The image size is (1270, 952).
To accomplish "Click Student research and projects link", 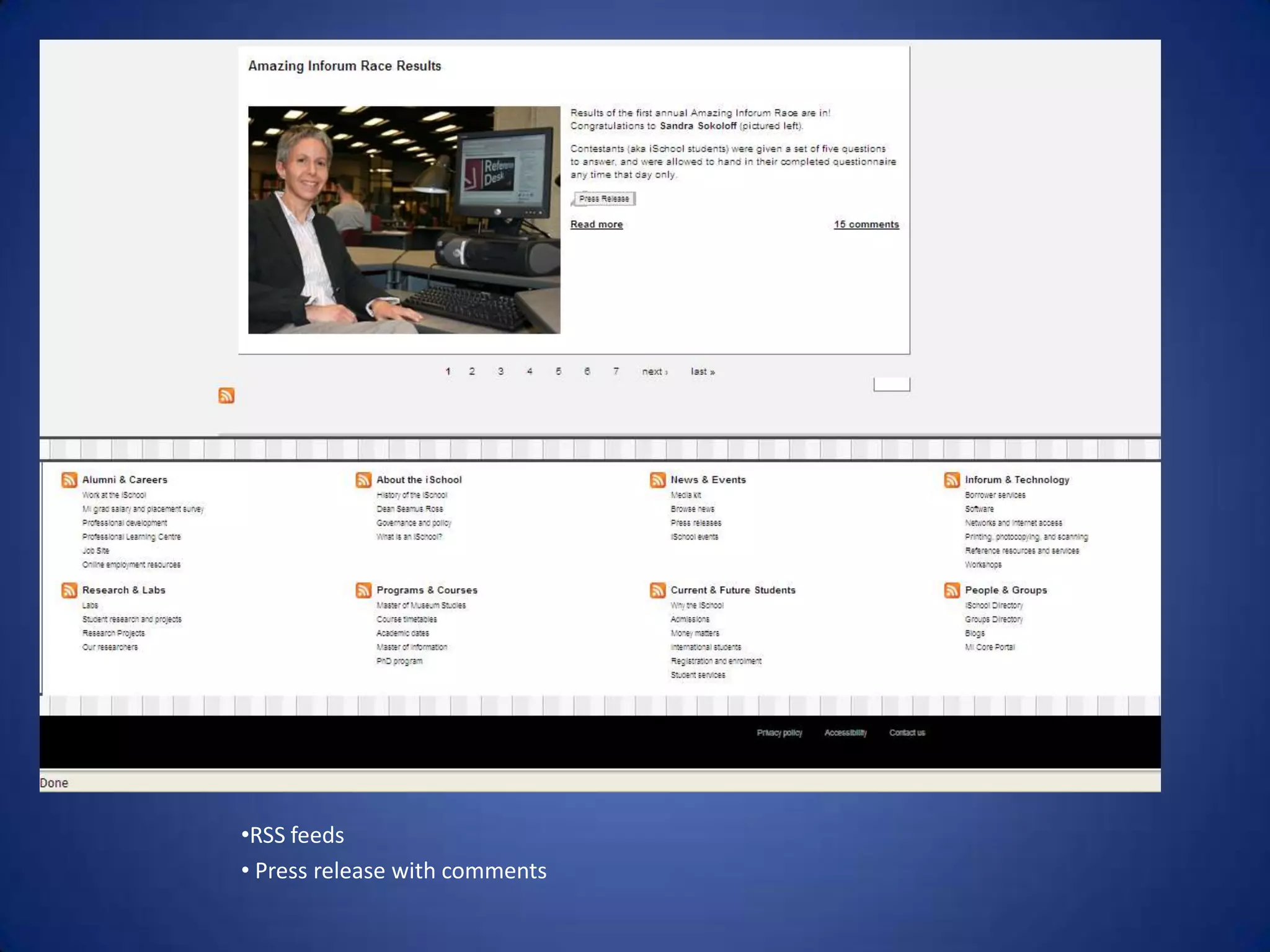I will (132, 619).
